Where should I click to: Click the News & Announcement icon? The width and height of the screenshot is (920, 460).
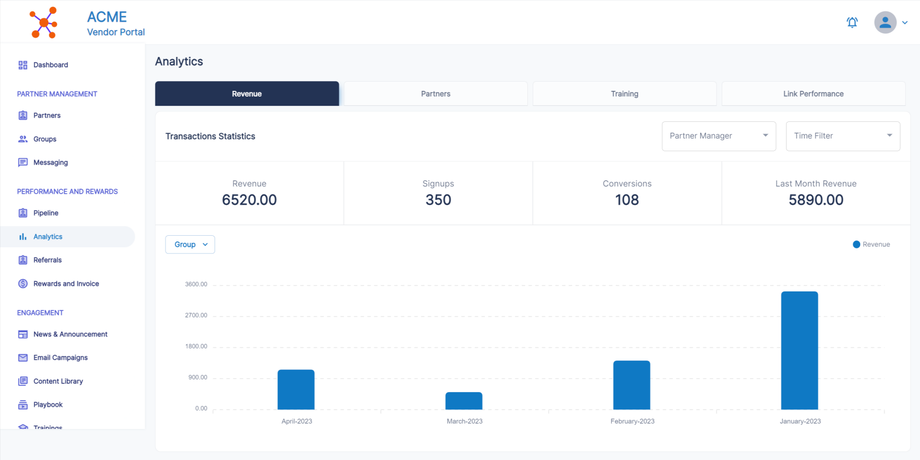click(23, 334)
